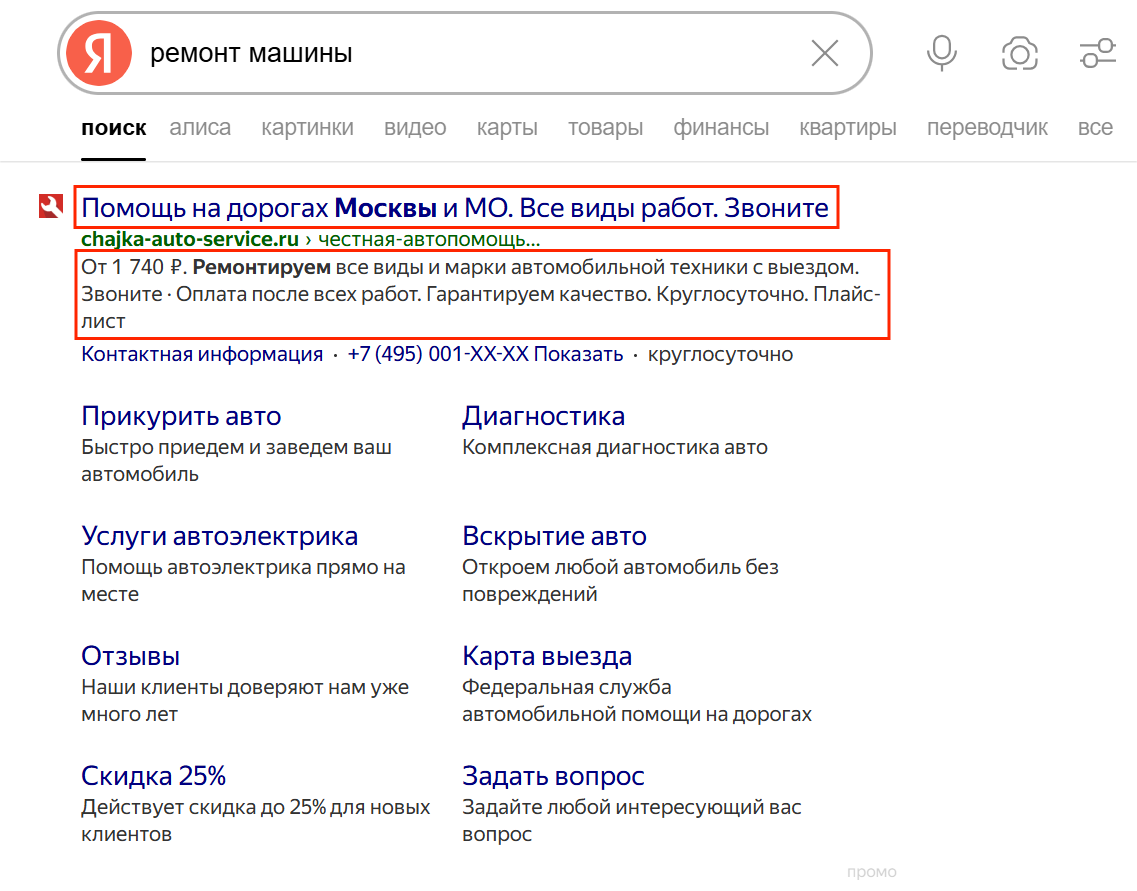Screen dimensions: 1137x891
Task: Switch to the картинки tab
Action: coord(307,127)
